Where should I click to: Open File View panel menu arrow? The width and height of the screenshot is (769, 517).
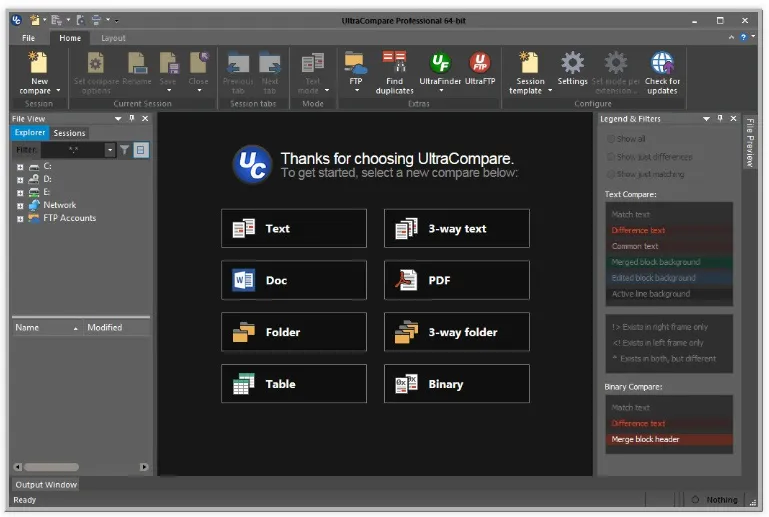coord(118,119)
